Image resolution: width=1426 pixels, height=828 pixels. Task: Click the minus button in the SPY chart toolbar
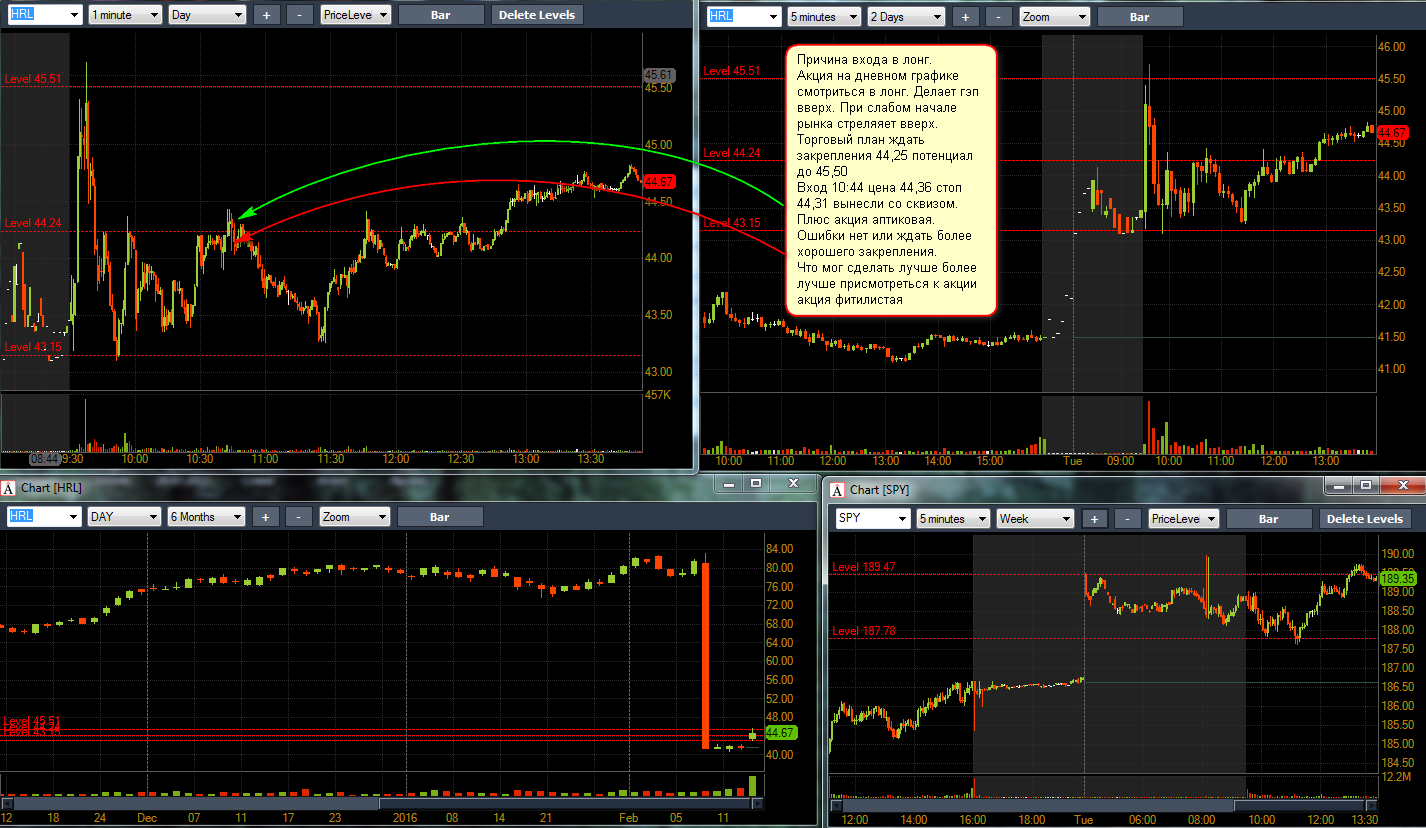(x=1128, y=519)
